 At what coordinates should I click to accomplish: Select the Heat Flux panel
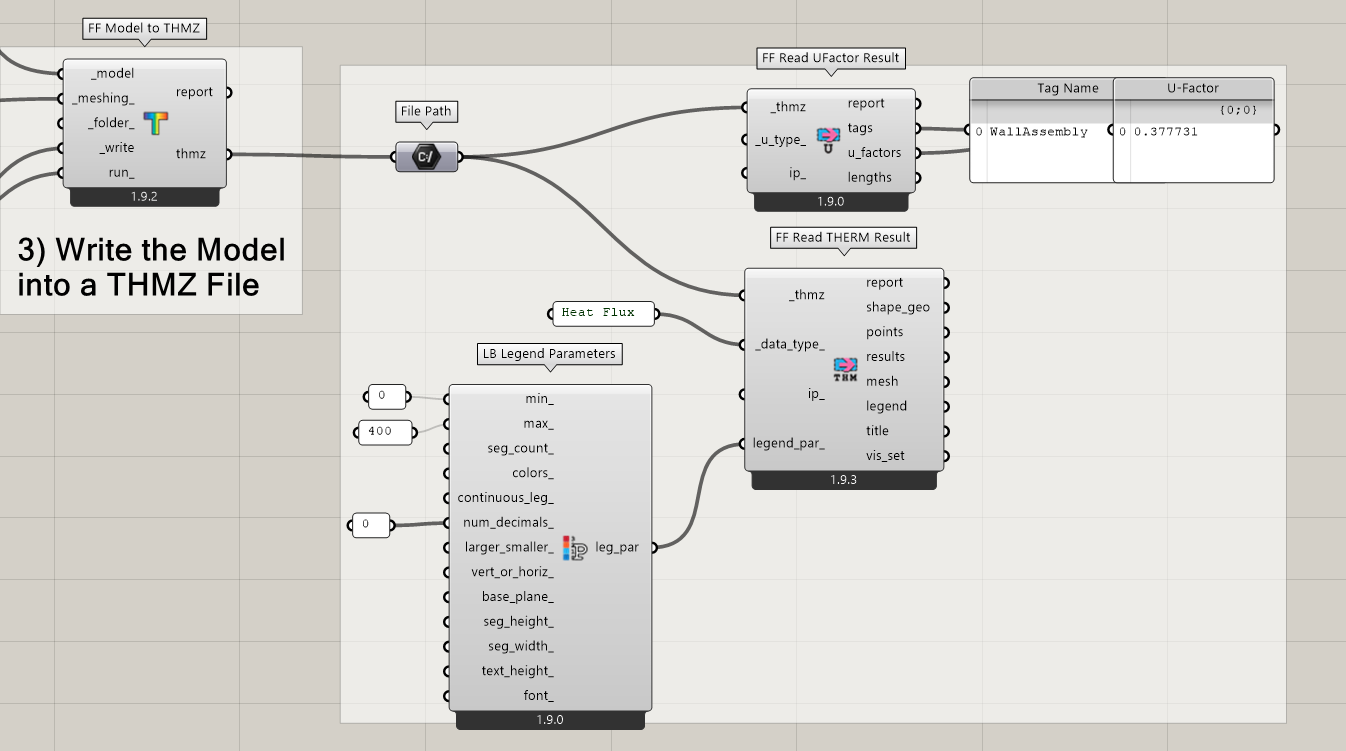[604, 313]
